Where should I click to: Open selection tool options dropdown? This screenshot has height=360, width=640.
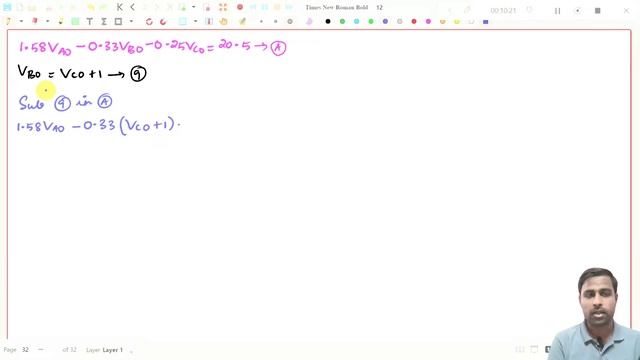[x=196, y=21]
